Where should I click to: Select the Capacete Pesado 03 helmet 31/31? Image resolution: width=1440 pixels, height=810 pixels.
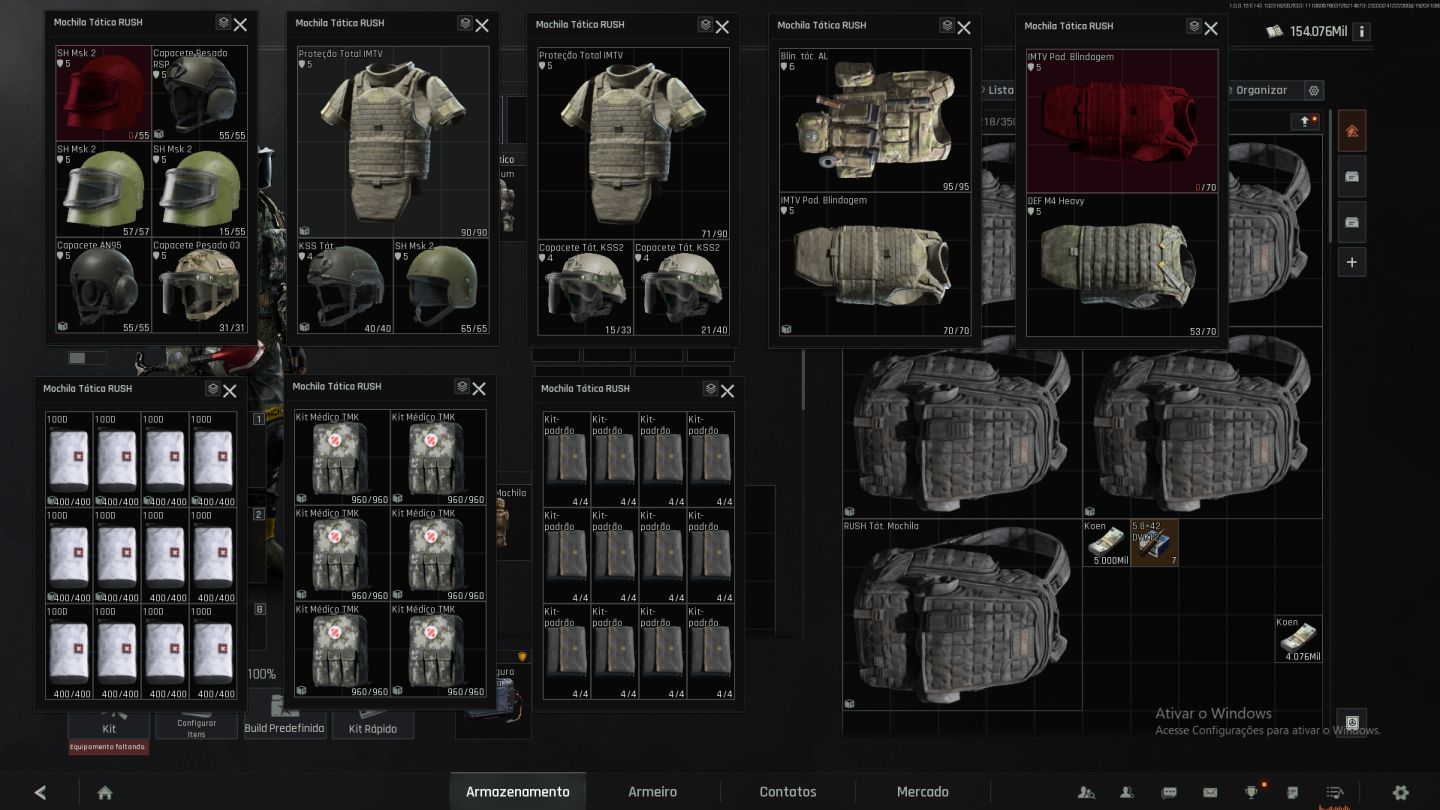click(199, 285)
